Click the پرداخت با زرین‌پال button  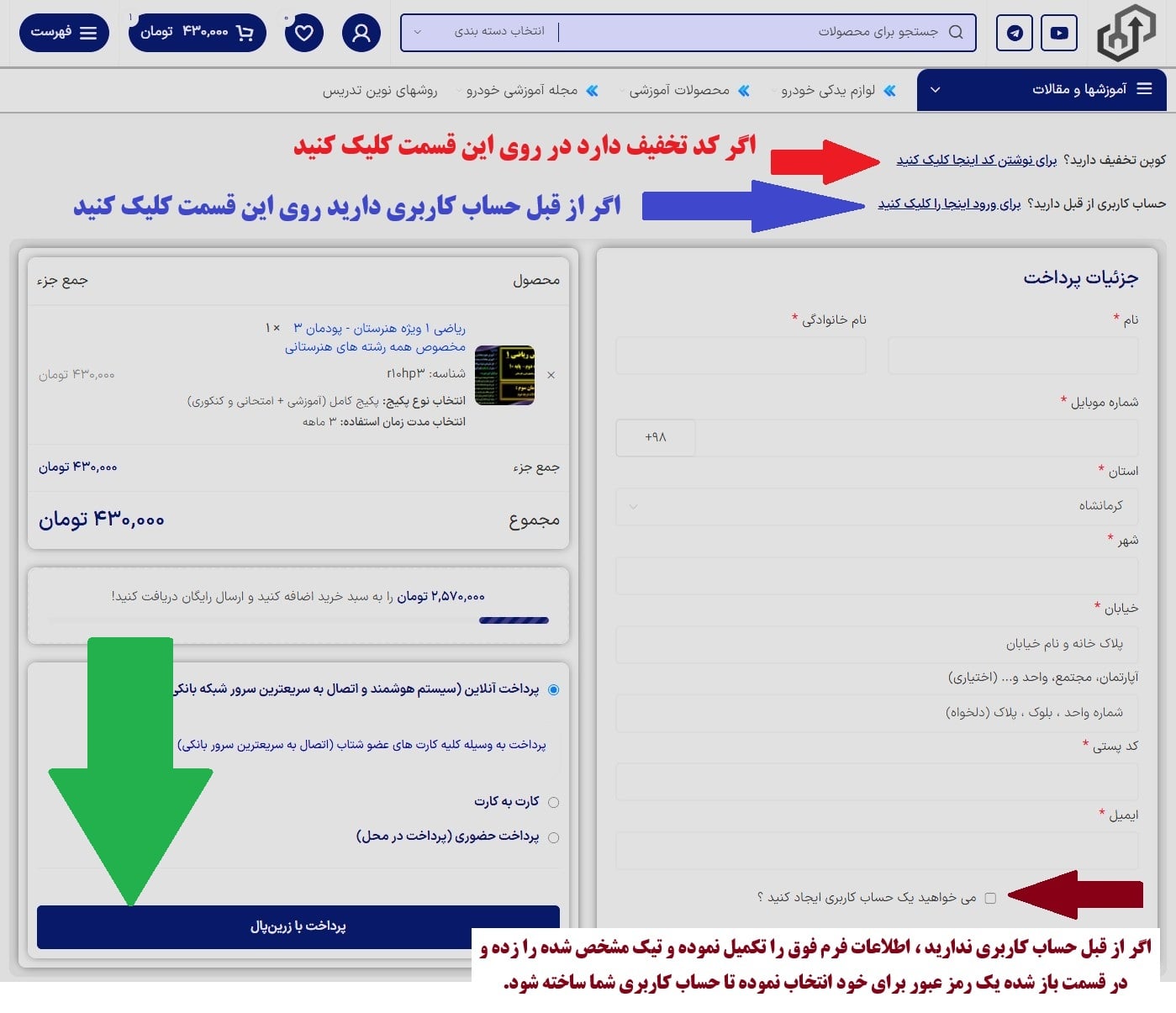pyautogui.click(x=298, y=926)
